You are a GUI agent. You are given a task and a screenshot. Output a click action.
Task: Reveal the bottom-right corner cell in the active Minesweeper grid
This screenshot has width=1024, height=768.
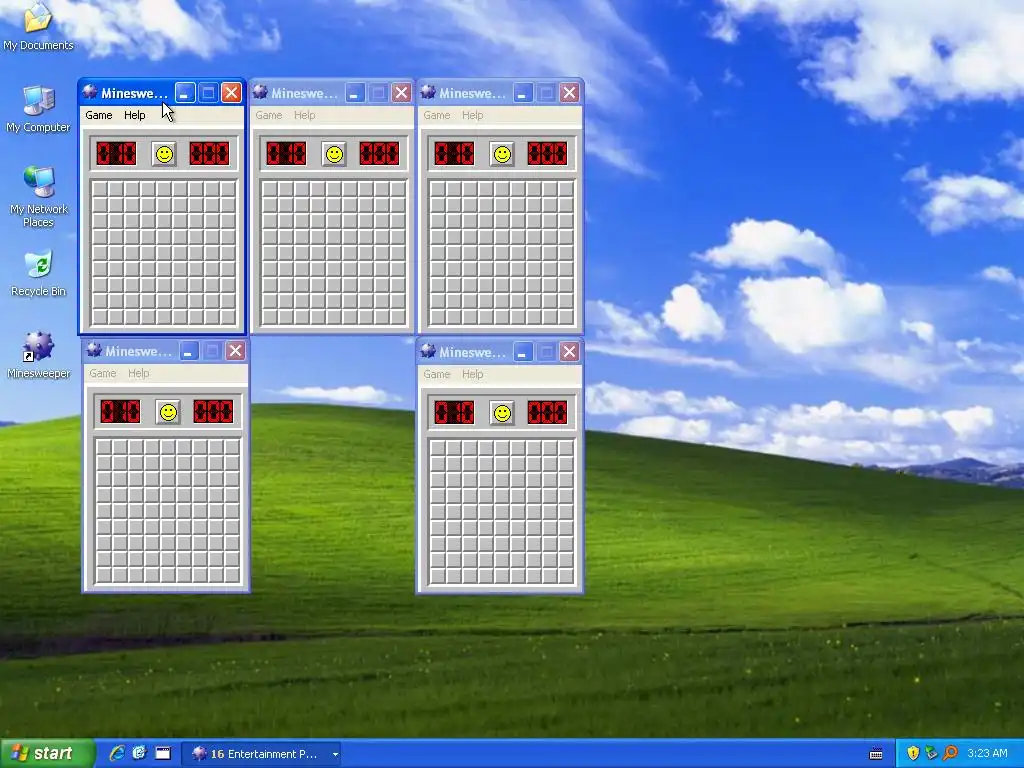point(228,317)
